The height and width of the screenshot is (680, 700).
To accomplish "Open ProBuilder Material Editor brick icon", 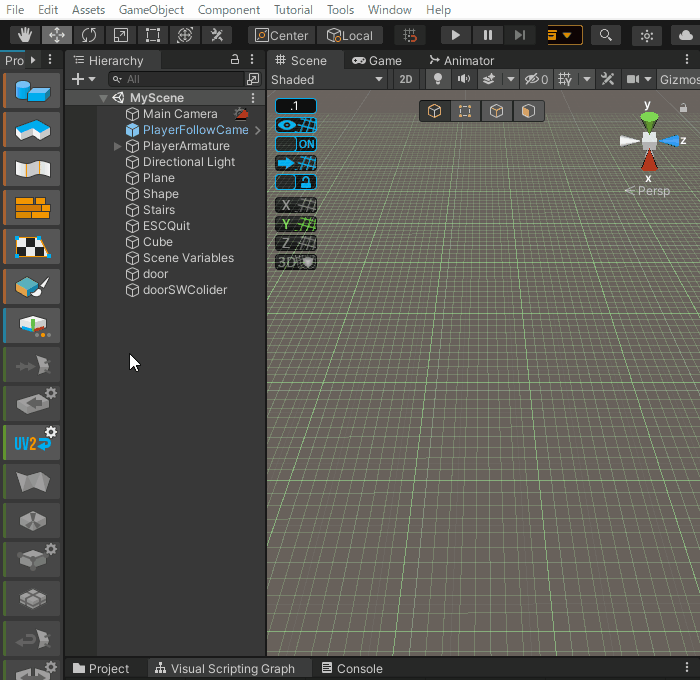I will [32, 208].
